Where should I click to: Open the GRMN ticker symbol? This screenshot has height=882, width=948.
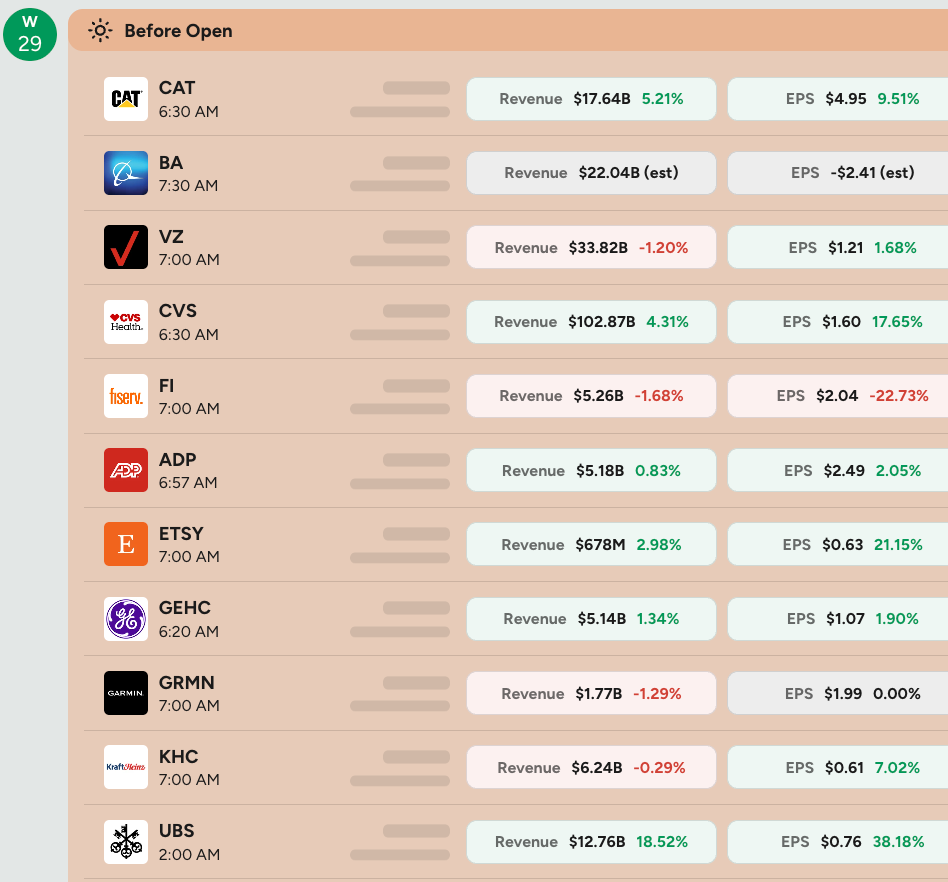pyautogui.click(x=186, y=683)
